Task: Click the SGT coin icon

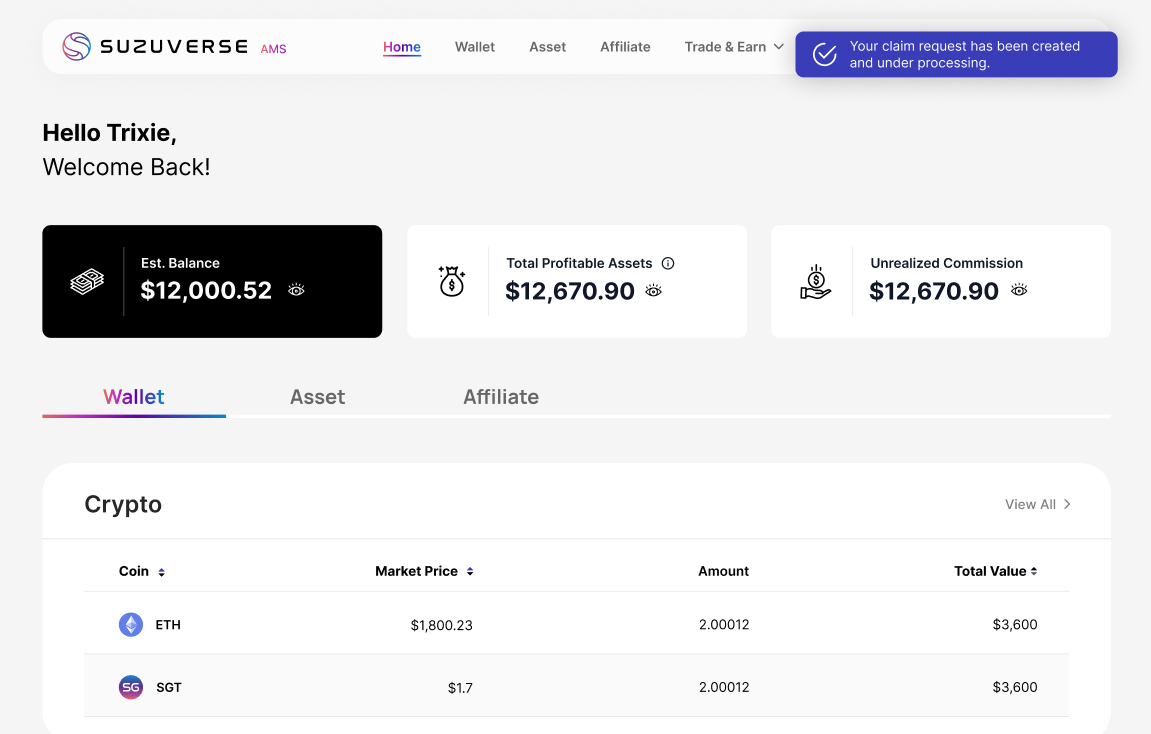Action: coord(131,687)
